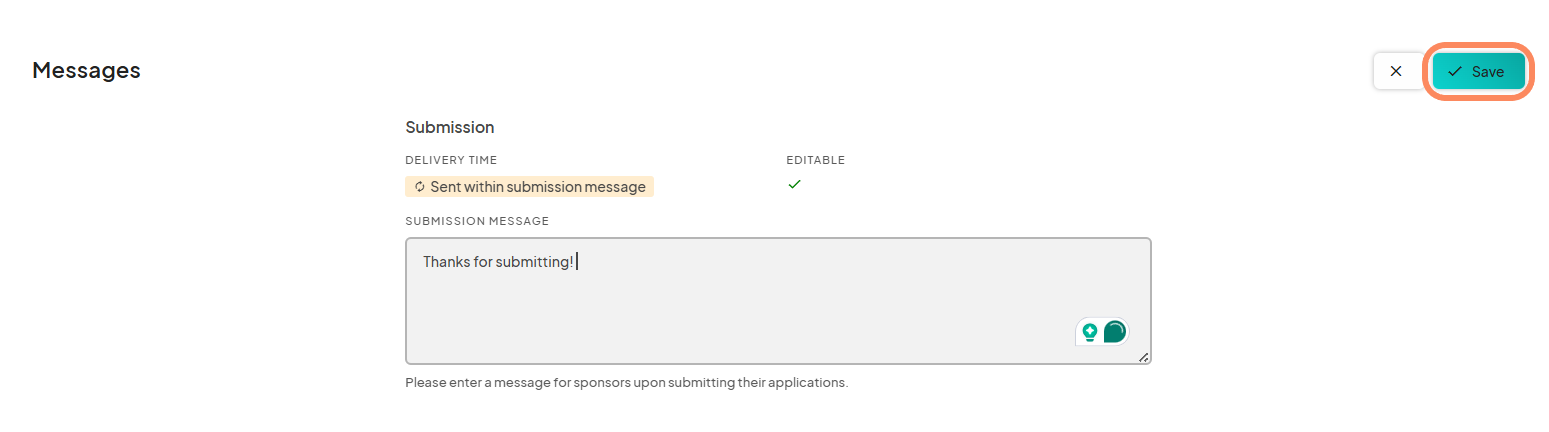Click the green lightbulb suggestion icon
The height and width of the screenshot is (432, 1549).
pos(1090,332)
